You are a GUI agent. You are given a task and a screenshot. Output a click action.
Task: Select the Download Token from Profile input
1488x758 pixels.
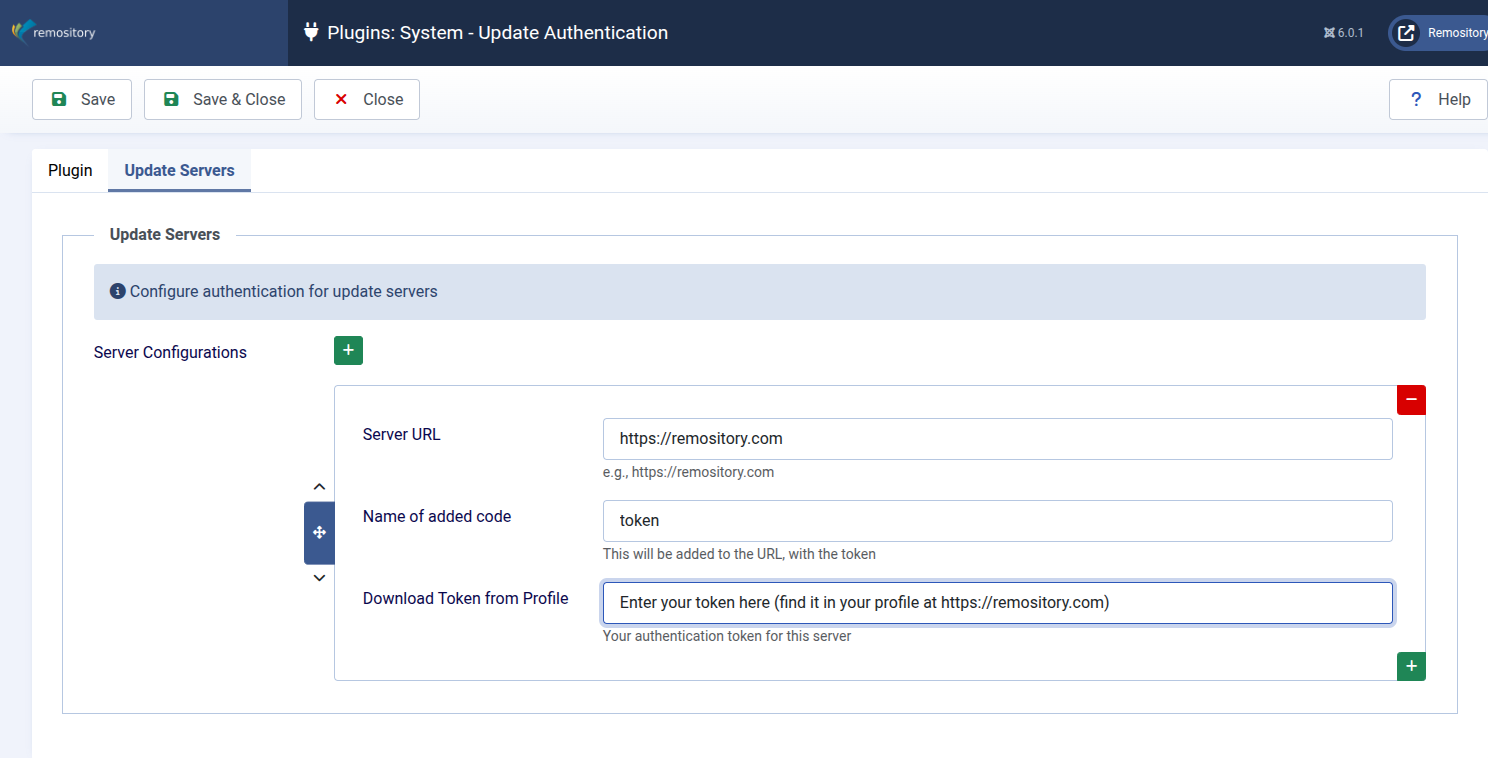click(x=997, y=603)
